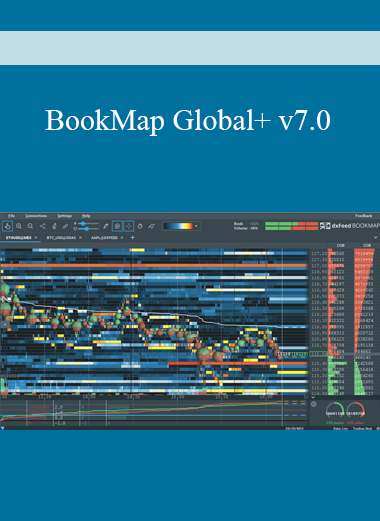Image resolution: width=380 pixels, height=521 pixels.
Task: Switch to the BTC_USD@GDAX tab
Action: pyautogui.click(x=61, y=238)
